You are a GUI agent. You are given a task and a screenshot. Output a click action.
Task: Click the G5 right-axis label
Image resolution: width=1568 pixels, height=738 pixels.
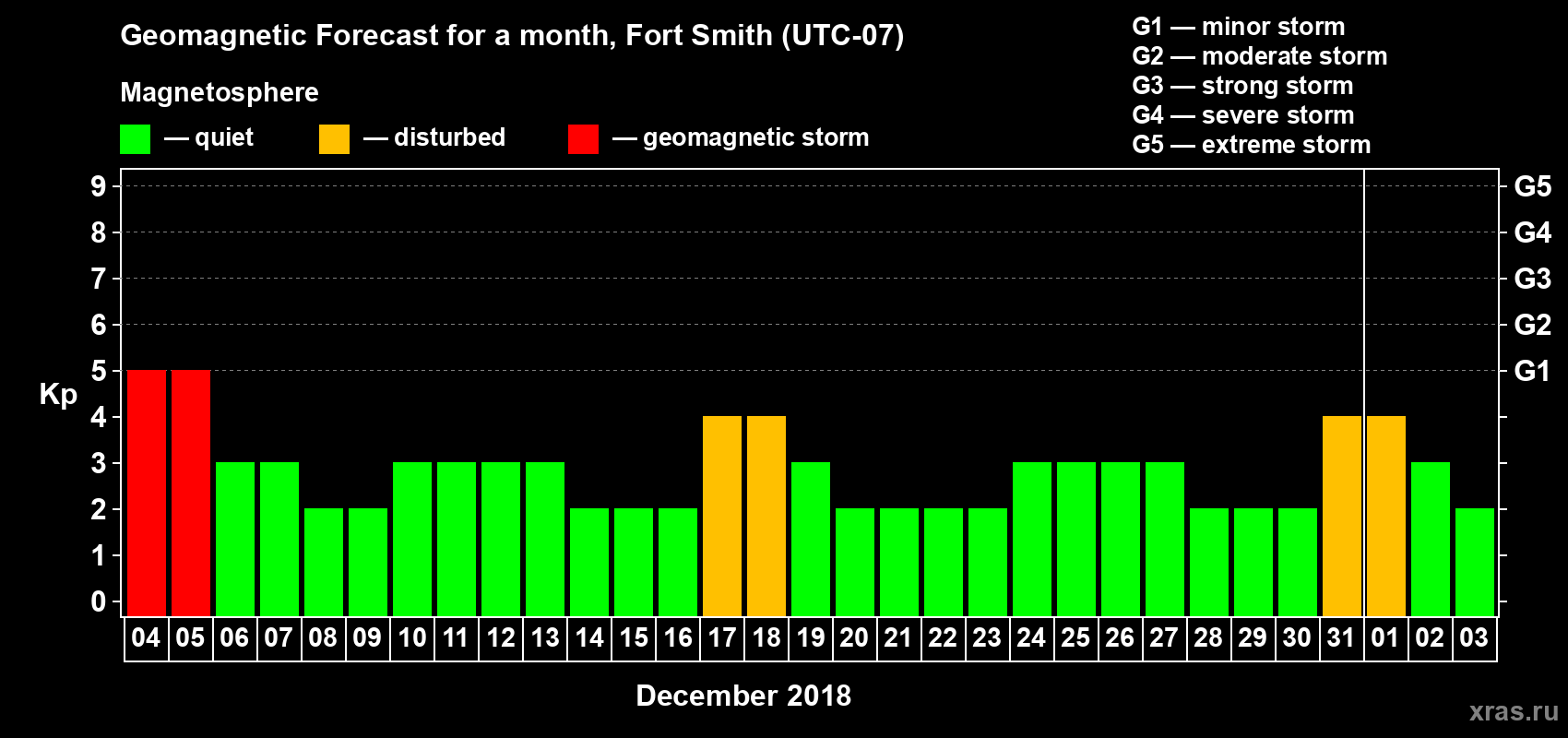click(x=1533, y=186)
